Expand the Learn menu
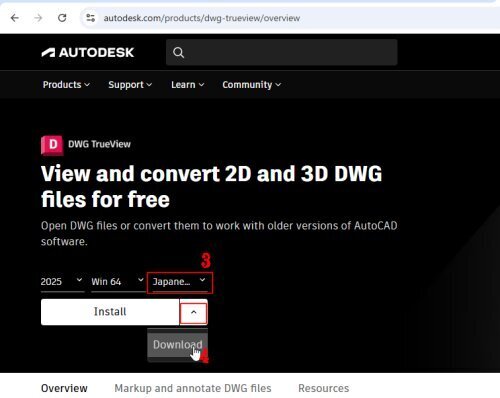Viewport: 500px width, 398px height. (x=188, y=85)
